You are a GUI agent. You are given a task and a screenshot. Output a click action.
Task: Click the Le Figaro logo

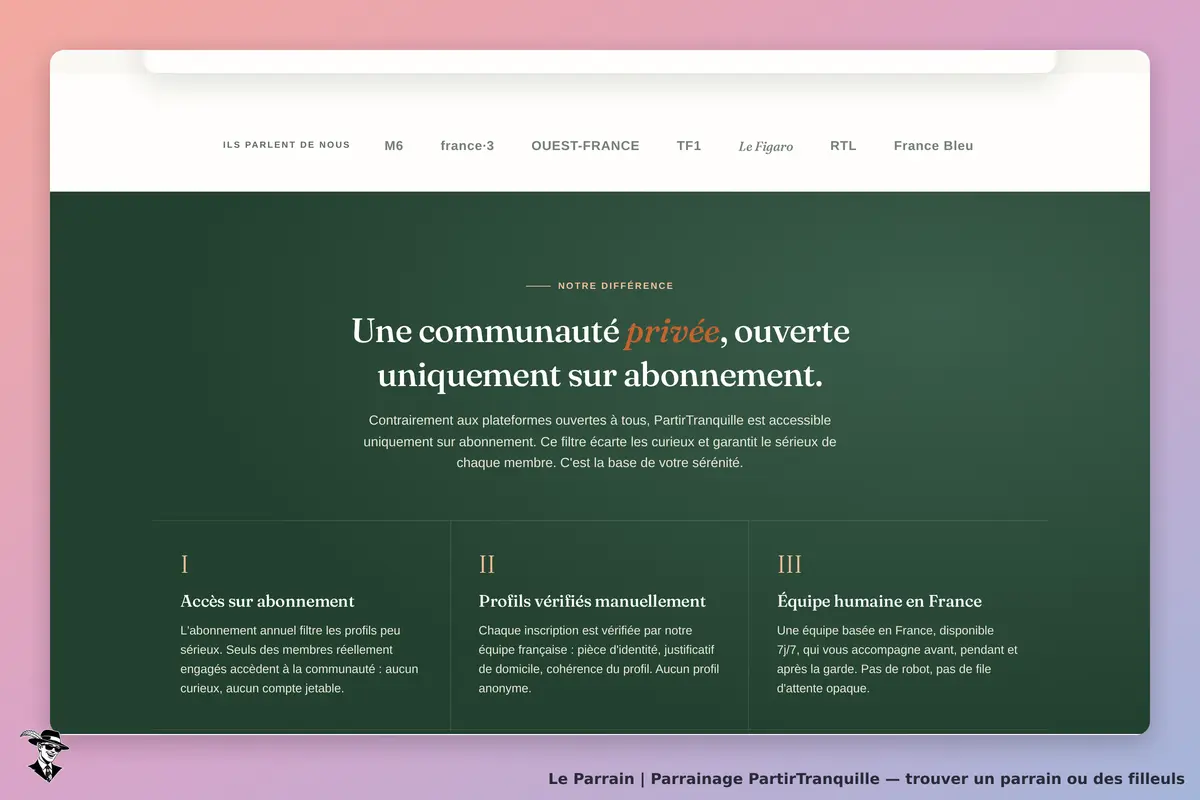pyautogui.click(x=766, y=146)
